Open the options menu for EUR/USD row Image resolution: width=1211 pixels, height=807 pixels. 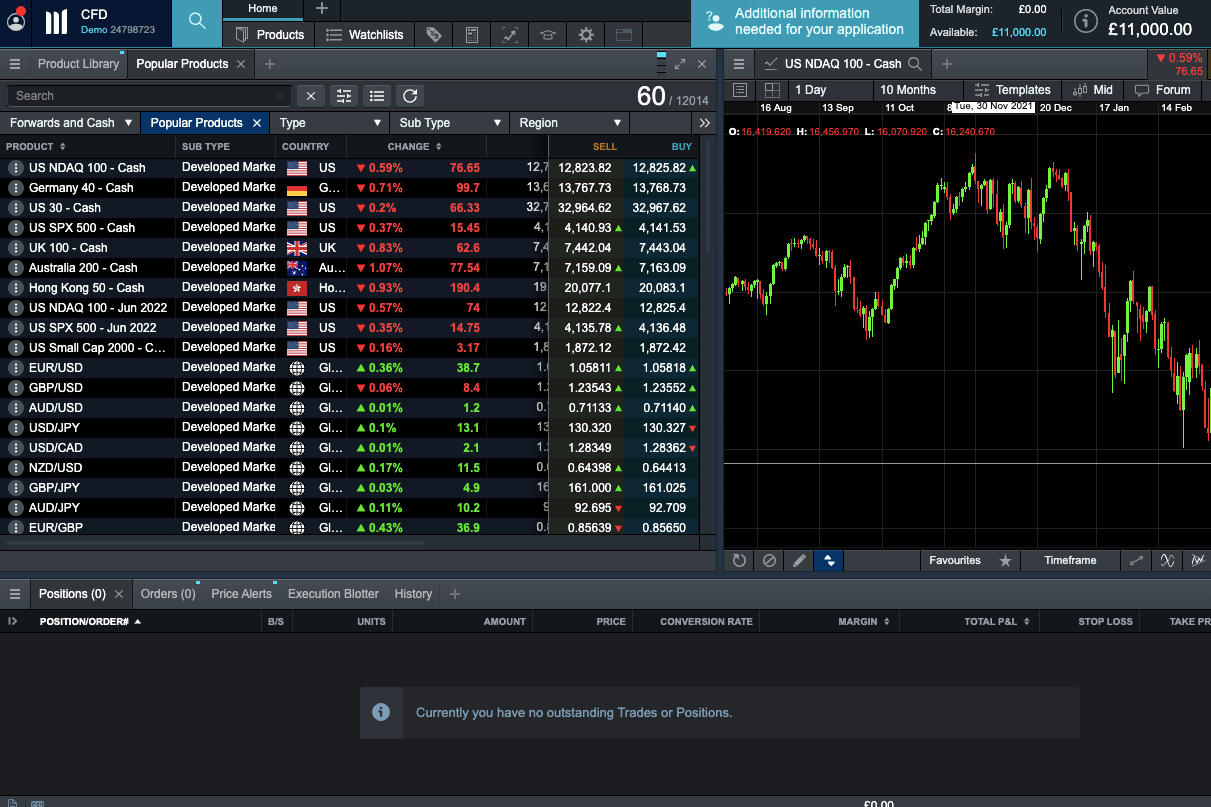coord(15,367)
